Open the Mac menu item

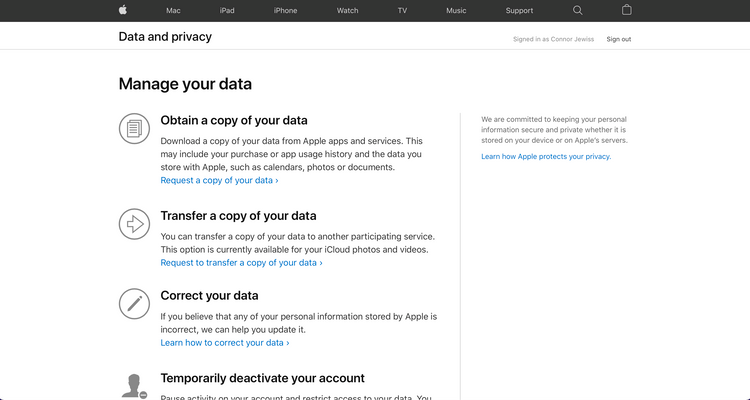click(173, 11)
